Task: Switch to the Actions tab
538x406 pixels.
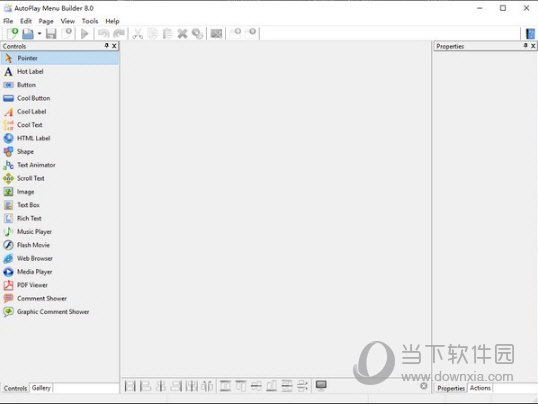Action: [480, 388]
